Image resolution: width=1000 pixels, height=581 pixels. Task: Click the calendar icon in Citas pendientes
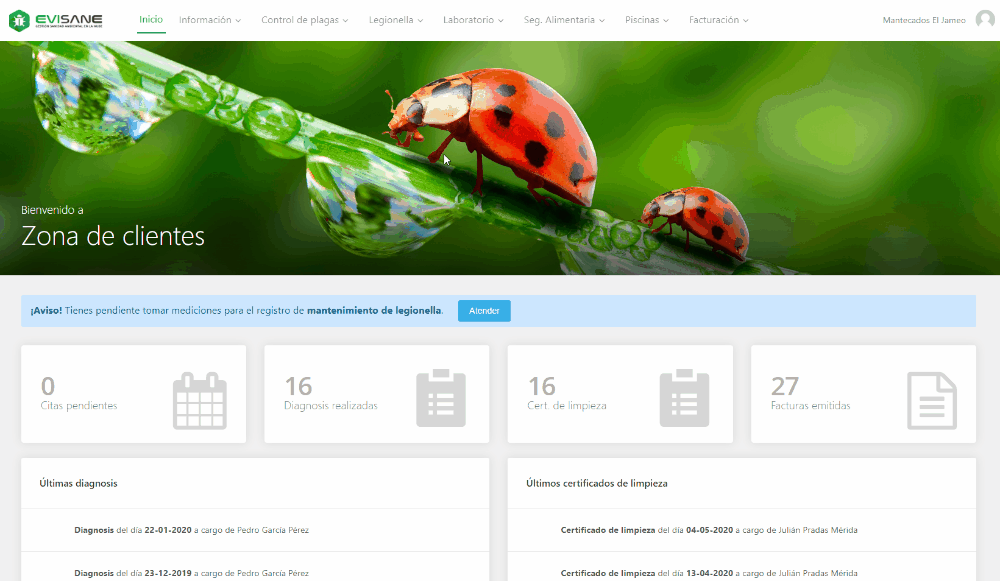199,400
